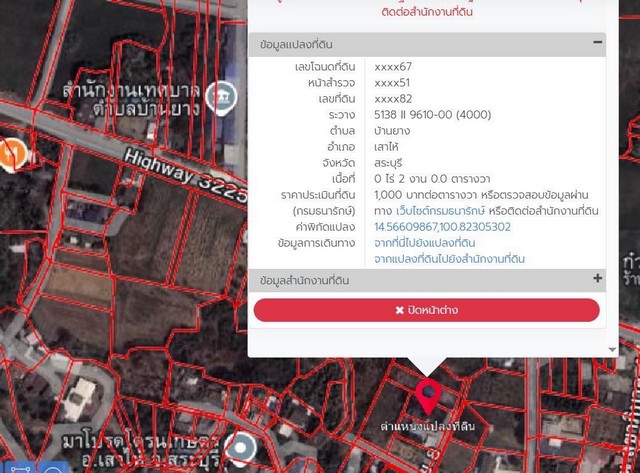Click จากที่นี่ไปยังแปลงที่ดิน directions link
The image size is (640, 473).
pos(424,243)
